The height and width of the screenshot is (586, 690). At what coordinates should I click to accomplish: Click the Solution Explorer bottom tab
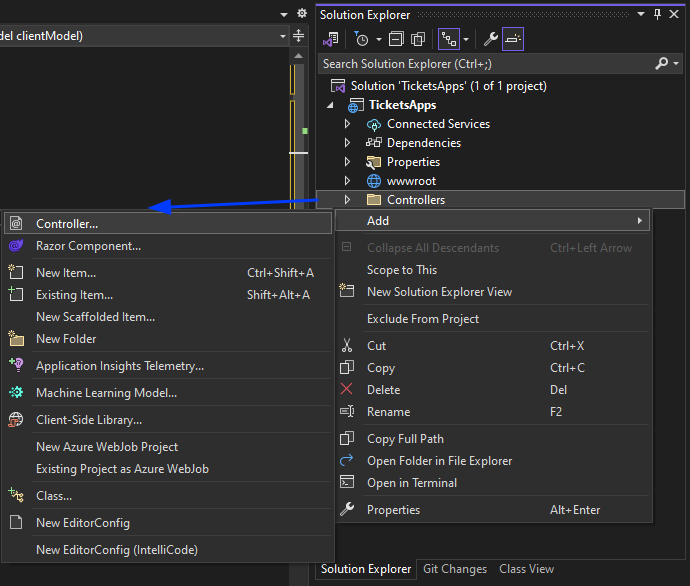[366, 569]
